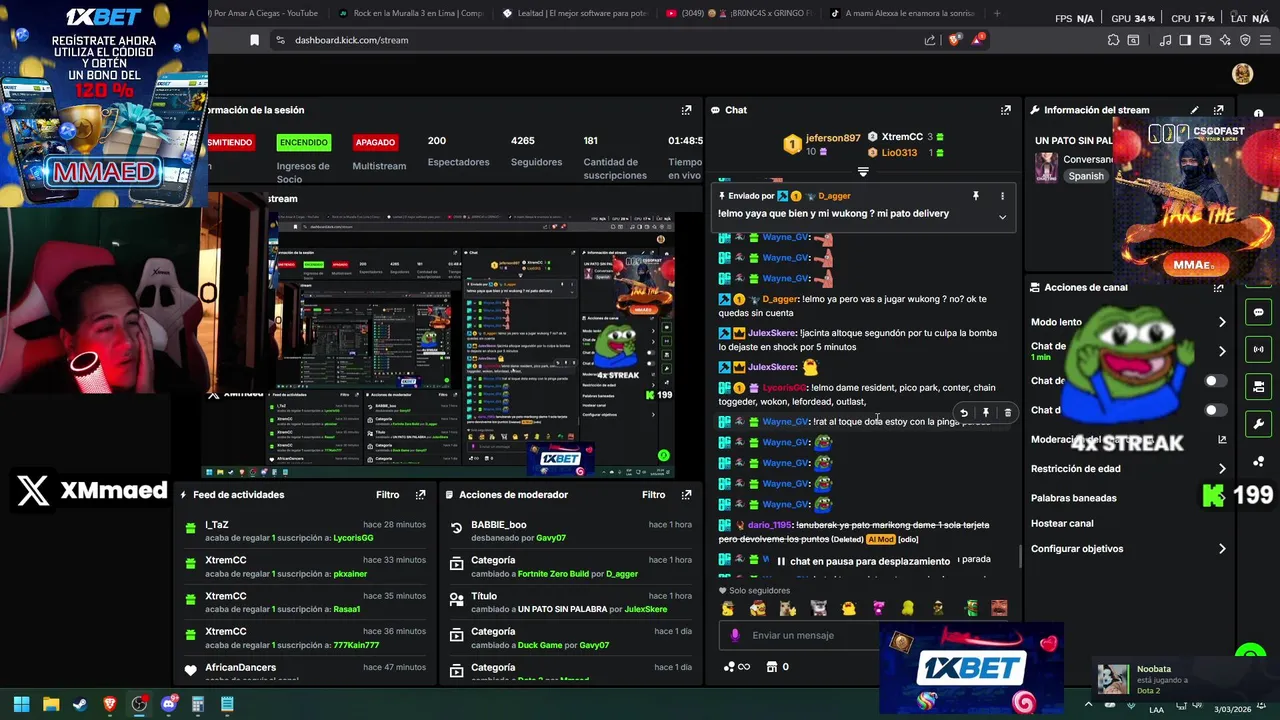Image resolution: width=1280 pixels, height=720 pixels.
Task: Open Brave Shields lion icon
Action: coord(954,40)
